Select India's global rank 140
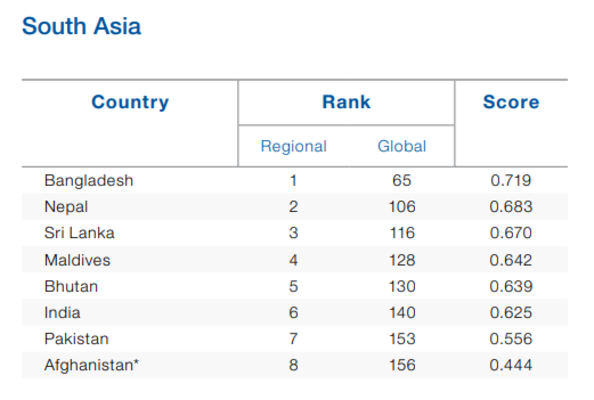 pos(402,313)
